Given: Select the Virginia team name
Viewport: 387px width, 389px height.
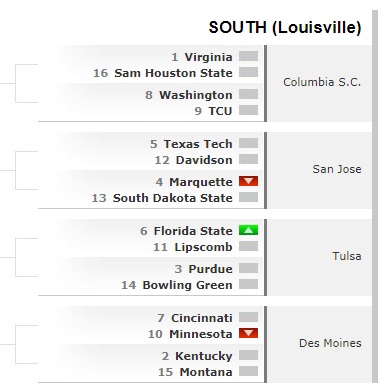Looking at the screenshot, I should coord(208,57).
